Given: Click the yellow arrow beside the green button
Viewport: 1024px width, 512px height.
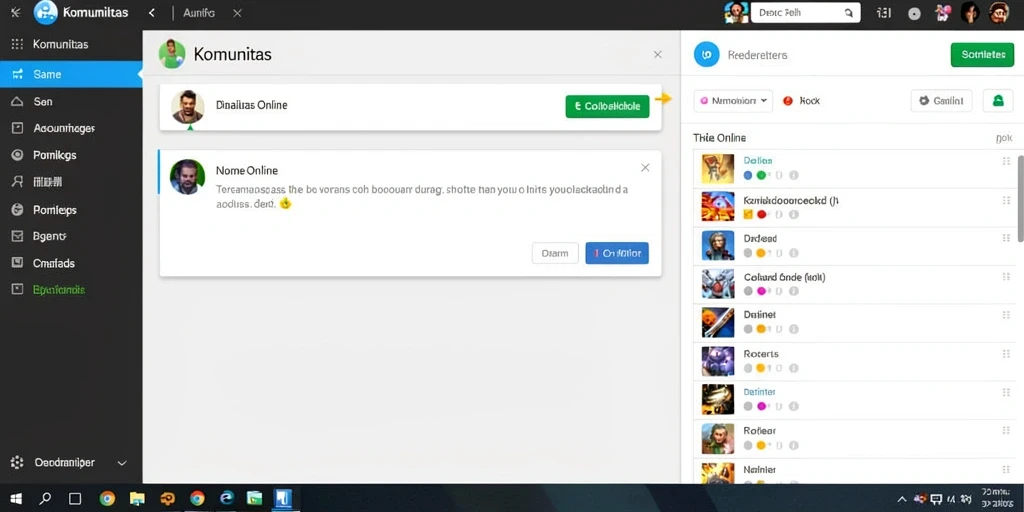Looking at the screenshot, I should pos(663,99).
